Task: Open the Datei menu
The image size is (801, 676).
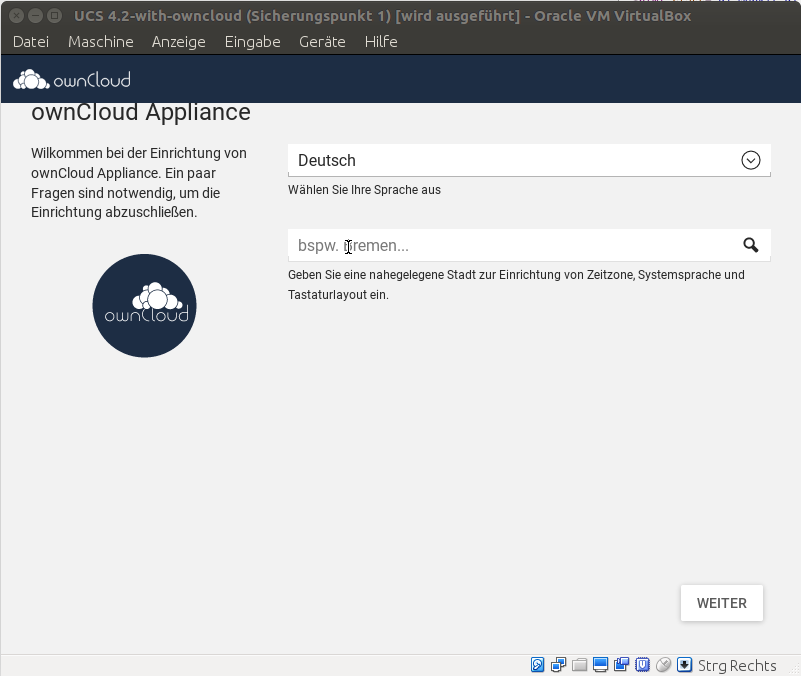Action: 31,41
